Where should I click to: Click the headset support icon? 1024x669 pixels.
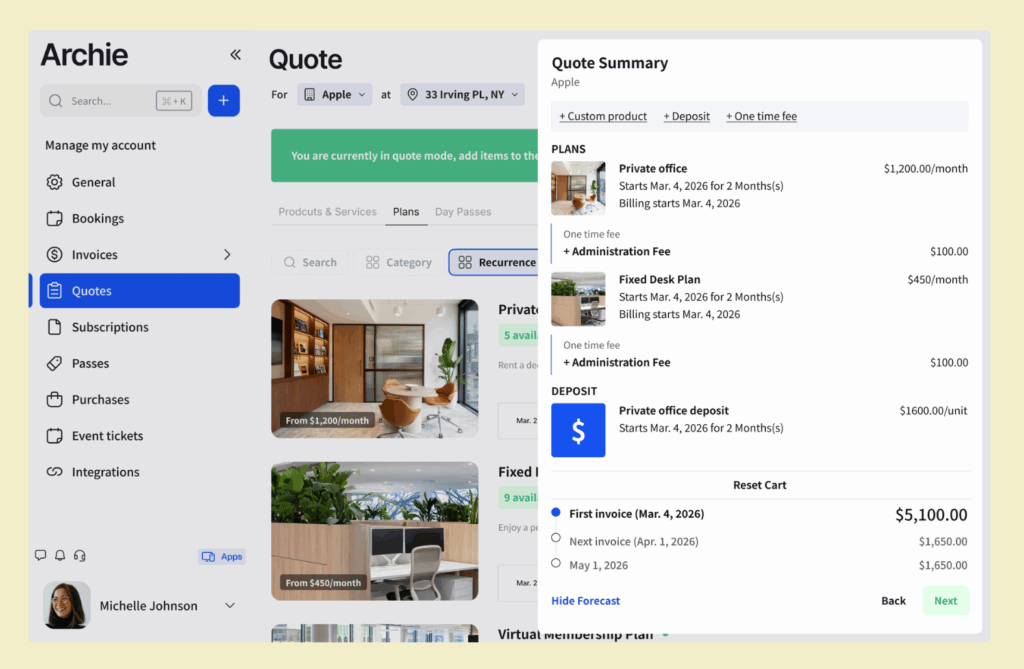point(80,555)
